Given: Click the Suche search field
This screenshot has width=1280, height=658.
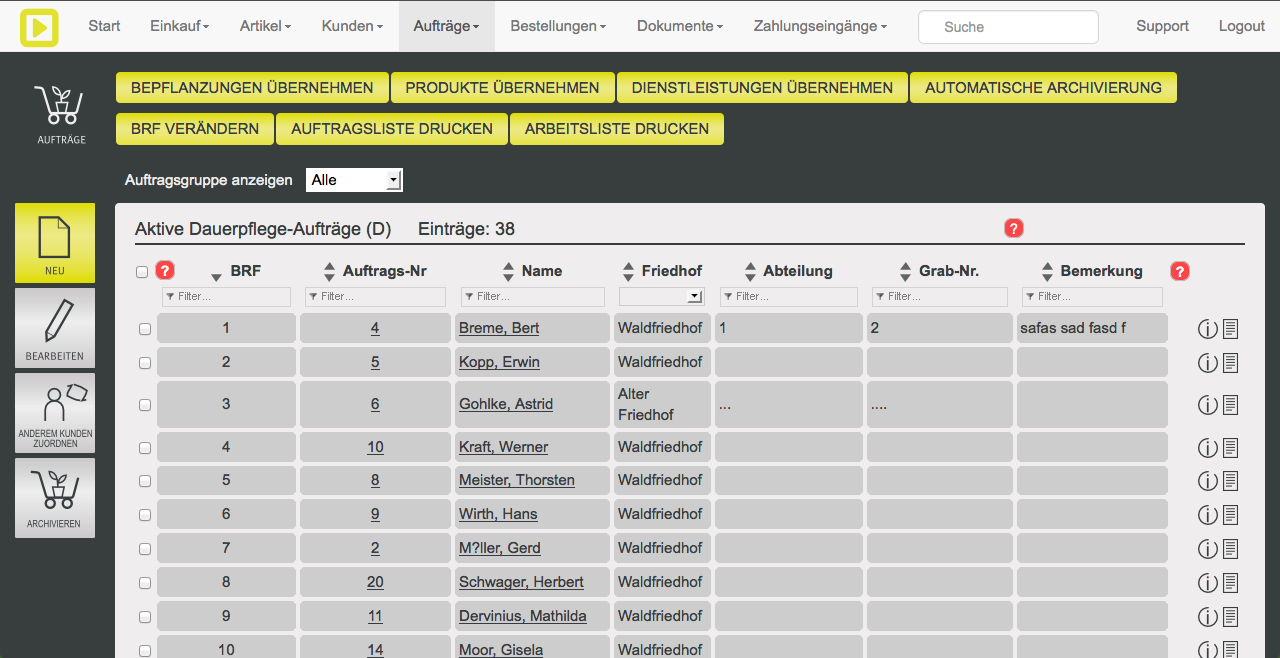Looking at the screenshot, I should pos(1008,27).
